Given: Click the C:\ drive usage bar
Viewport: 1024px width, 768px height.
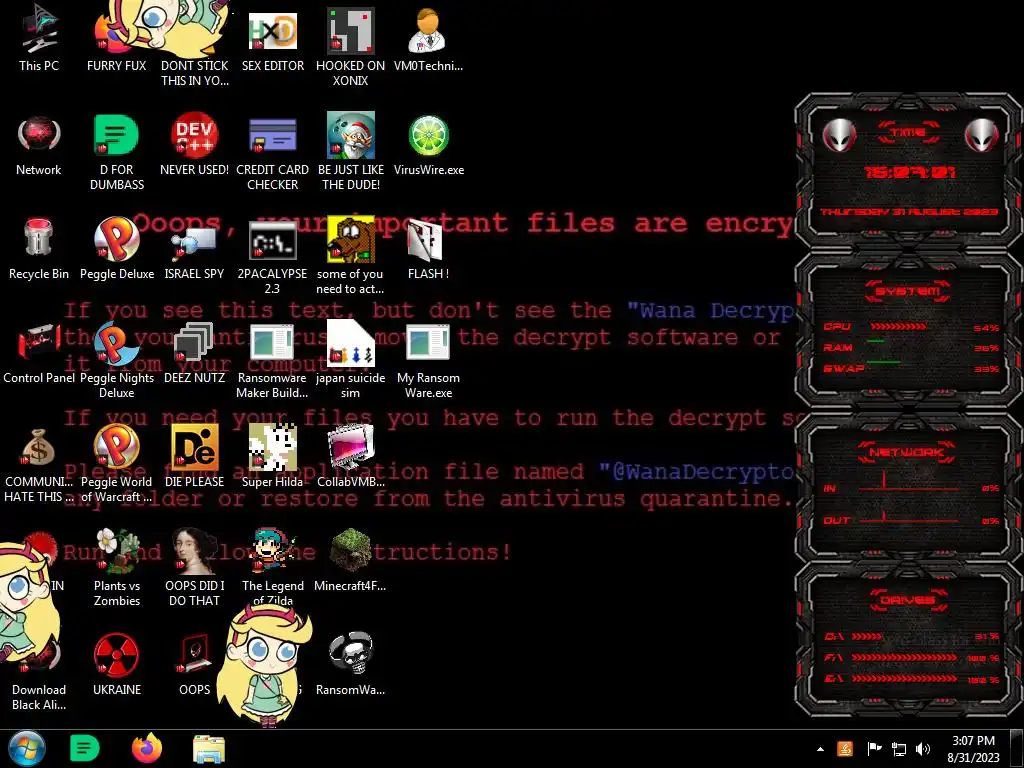Looking at the screenshot, I should [x=867, y=636].
